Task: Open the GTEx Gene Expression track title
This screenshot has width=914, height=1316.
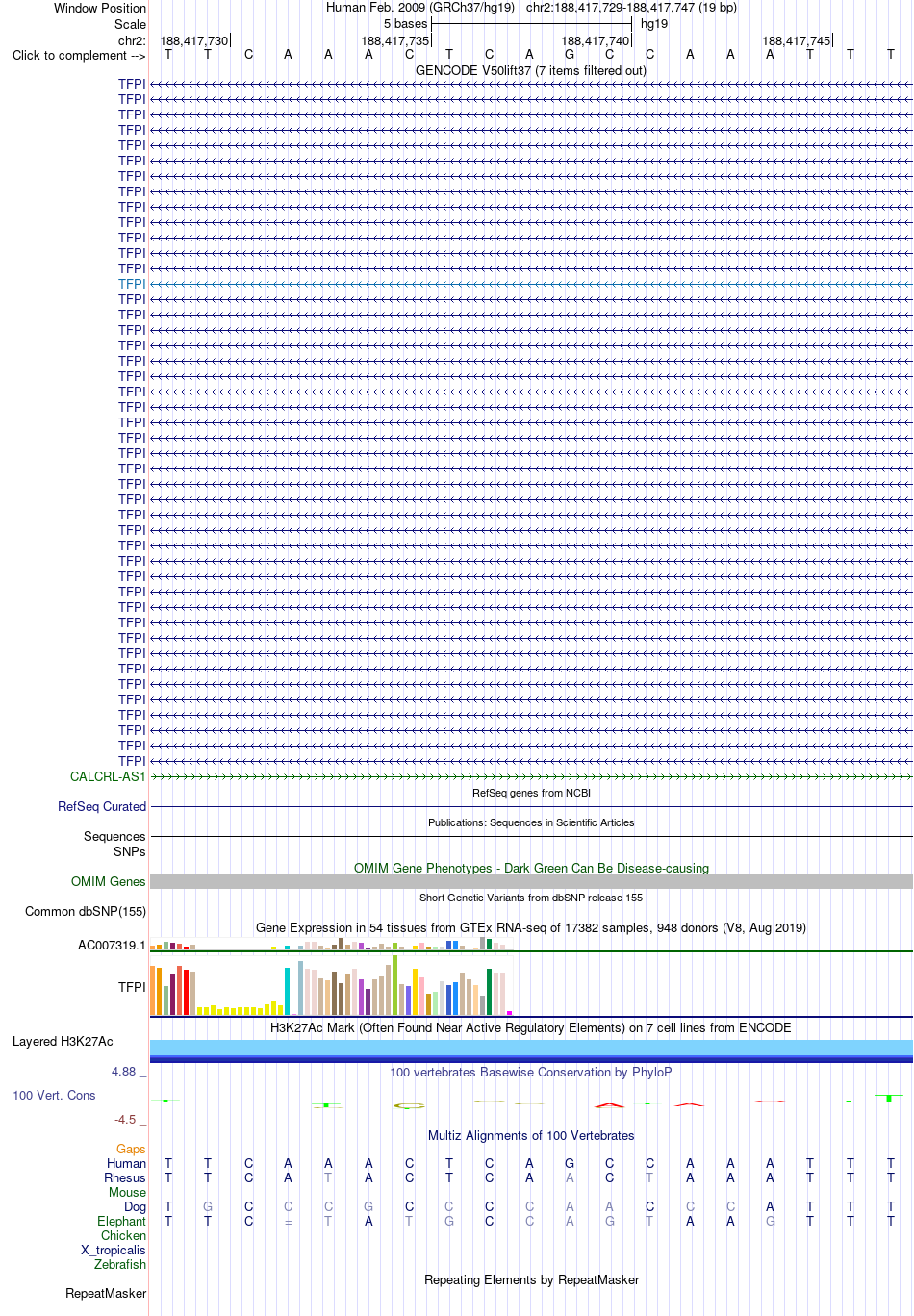Action: [531, 927]
